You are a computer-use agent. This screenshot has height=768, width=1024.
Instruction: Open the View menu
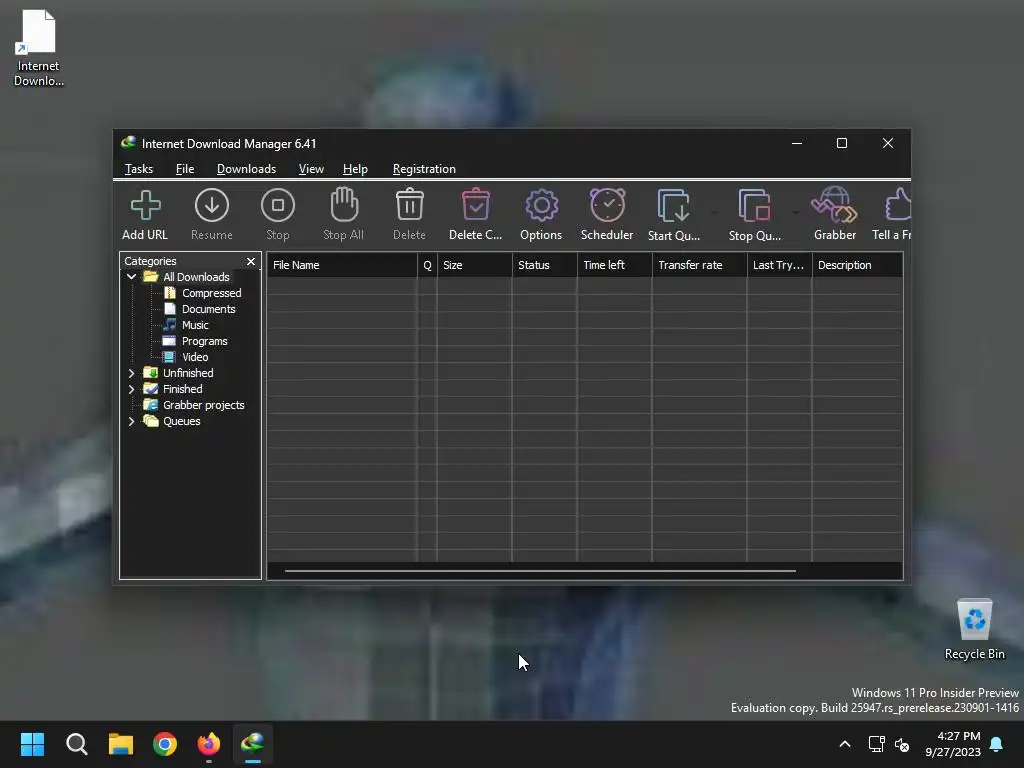(x=311, y=168)
